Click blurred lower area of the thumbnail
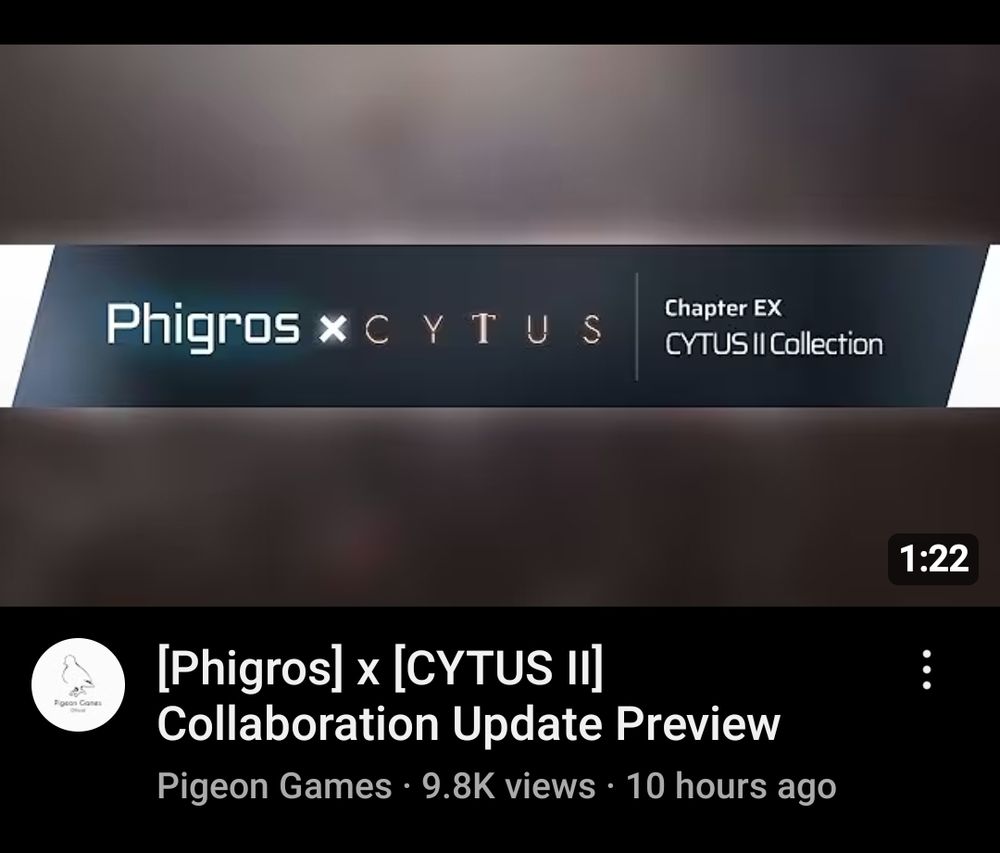Screen dimensions: 1000x853 click(446, 507)
